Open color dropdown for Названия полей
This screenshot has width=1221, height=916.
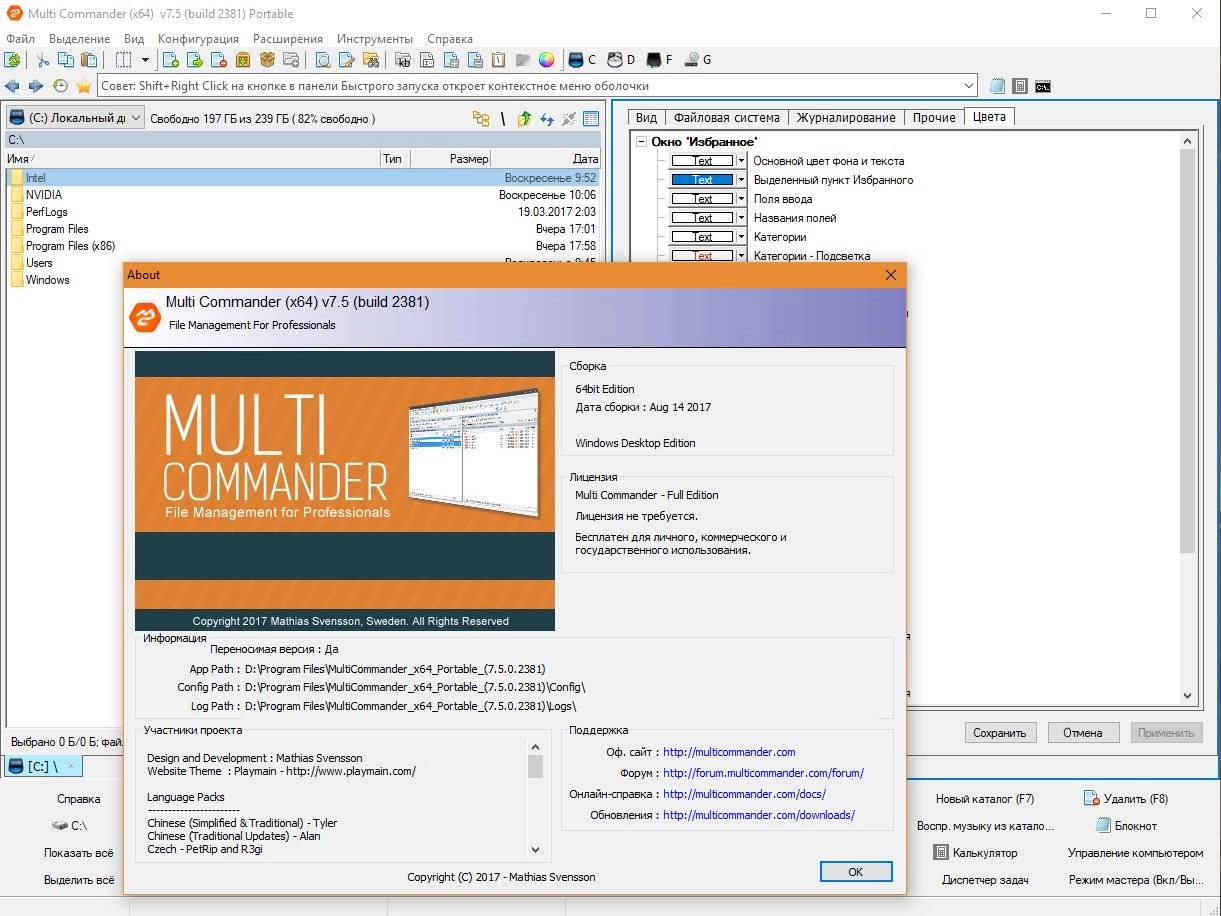(742, 218)
